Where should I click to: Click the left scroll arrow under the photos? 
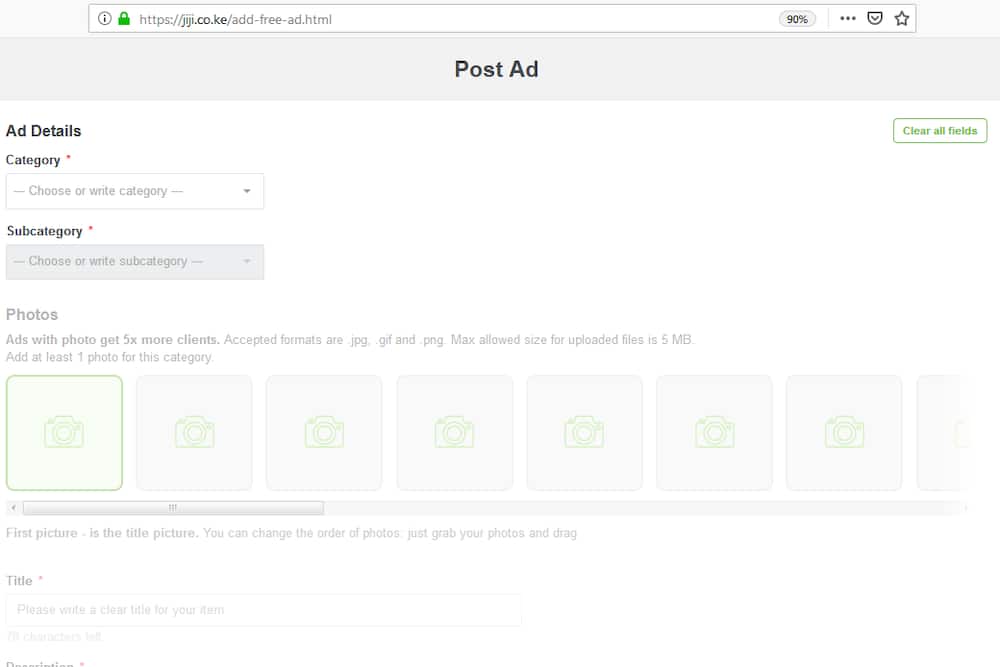(13, 508)
